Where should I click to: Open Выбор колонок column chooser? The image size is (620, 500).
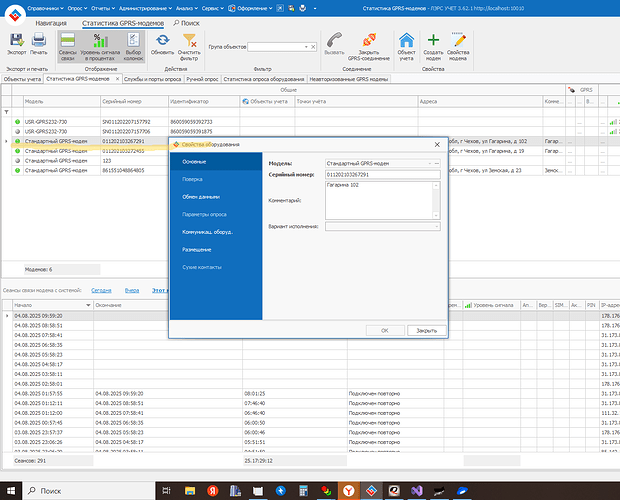click(133, 47)
